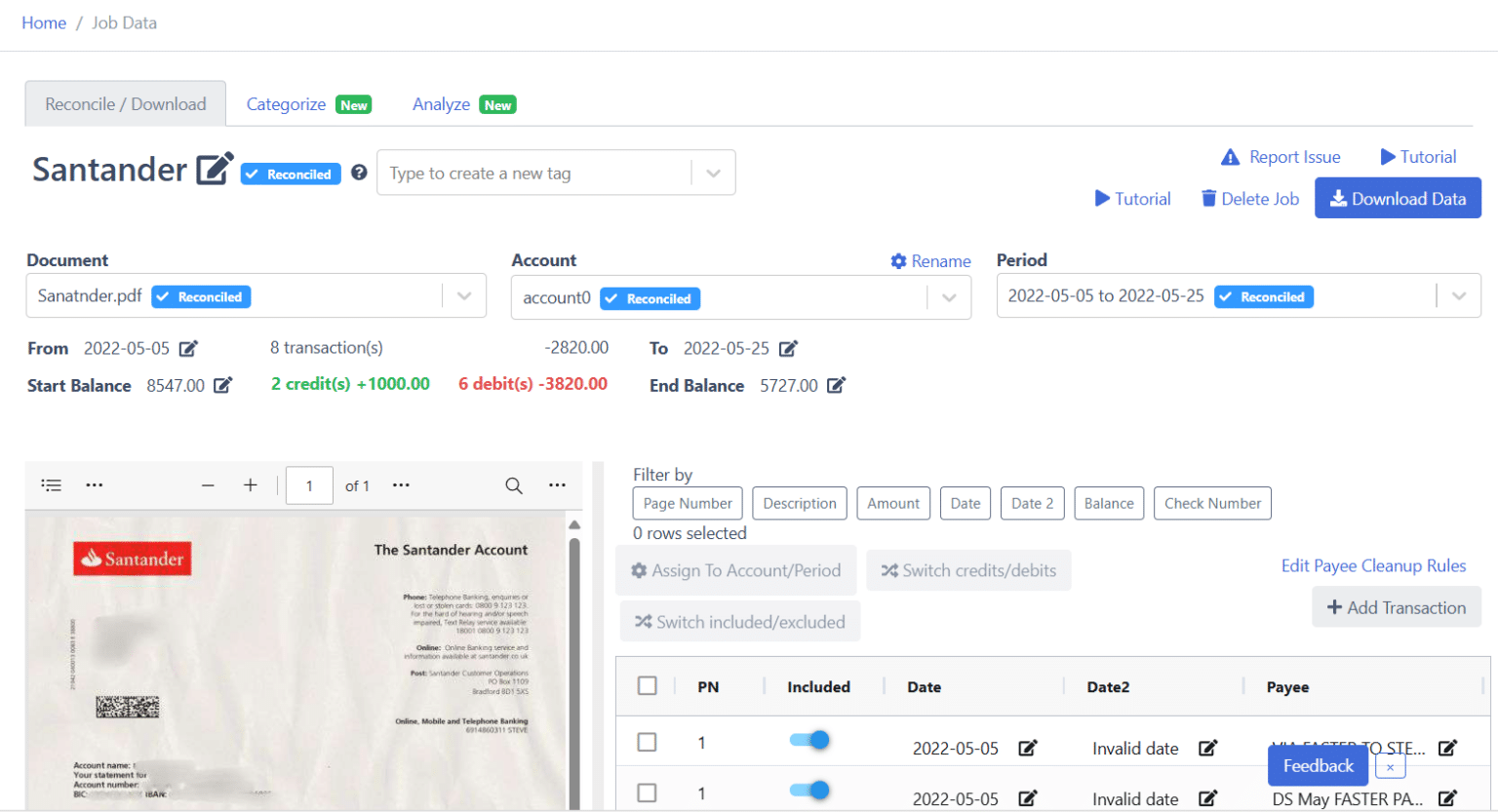Screen dimensions: 1498x812
Task: Open the account0 selector dropdown
Action: coord(947,297)
